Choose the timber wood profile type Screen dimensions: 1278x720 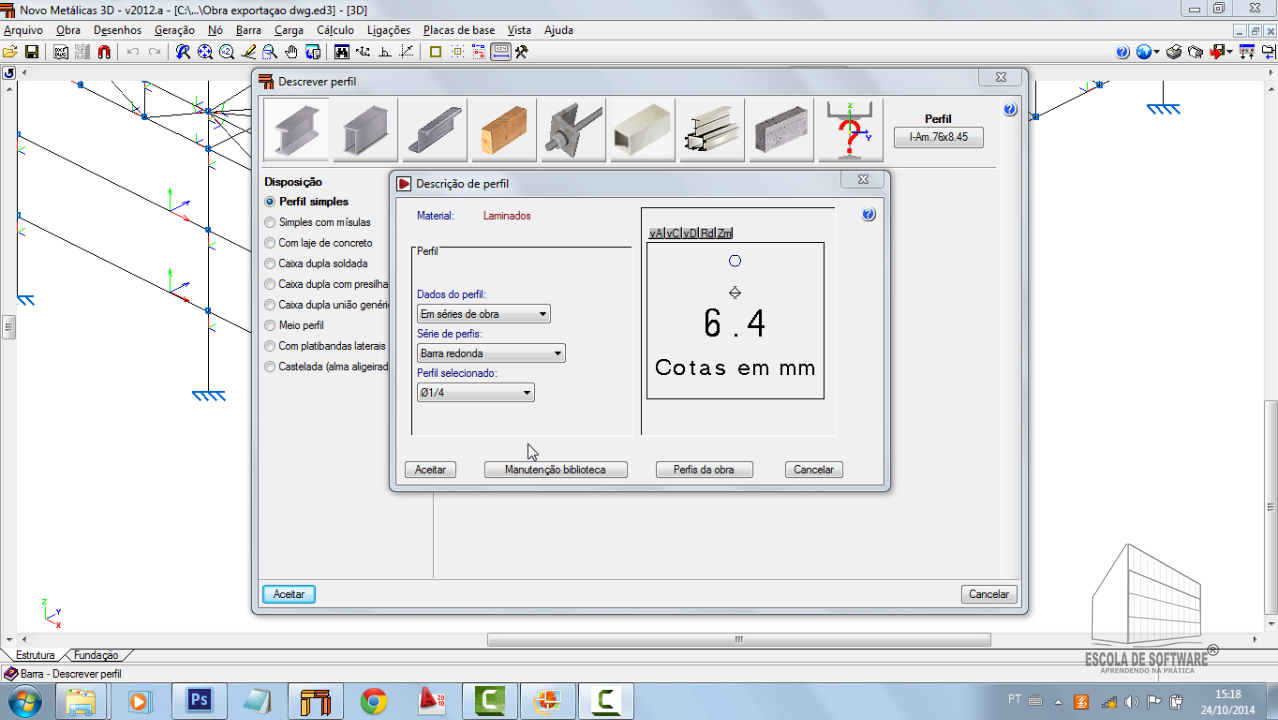(x=503, y=130)
